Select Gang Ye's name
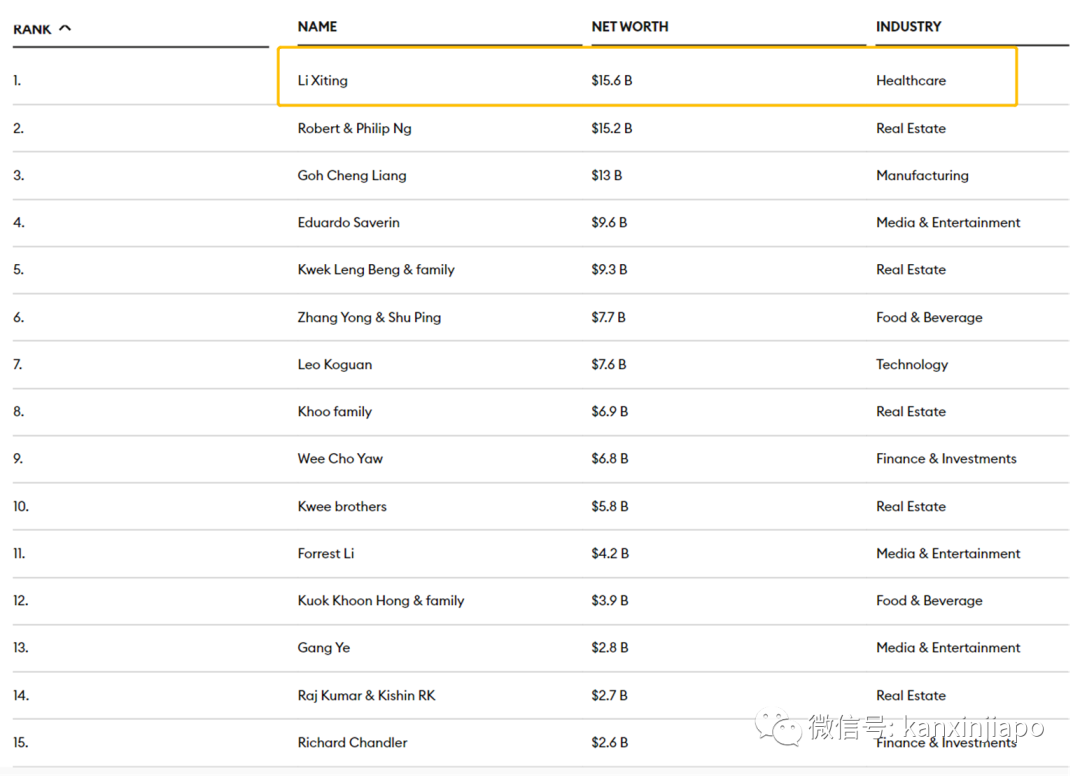 tap(324, 648)
